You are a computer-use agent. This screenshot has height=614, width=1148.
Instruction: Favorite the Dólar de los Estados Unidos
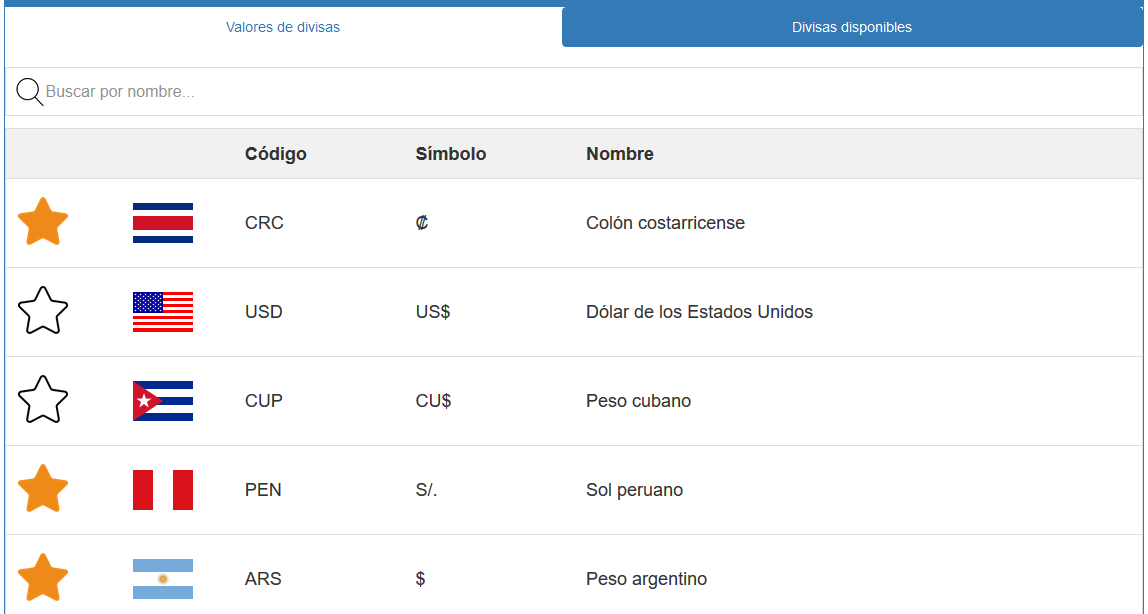(x=44, y=311)
